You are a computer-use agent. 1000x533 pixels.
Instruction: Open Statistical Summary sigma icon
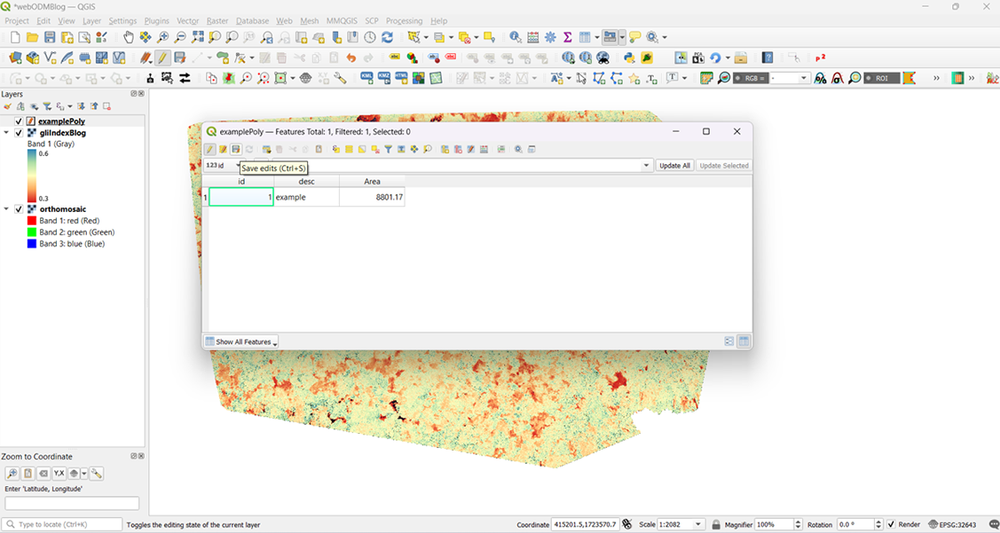click(567, 37)
